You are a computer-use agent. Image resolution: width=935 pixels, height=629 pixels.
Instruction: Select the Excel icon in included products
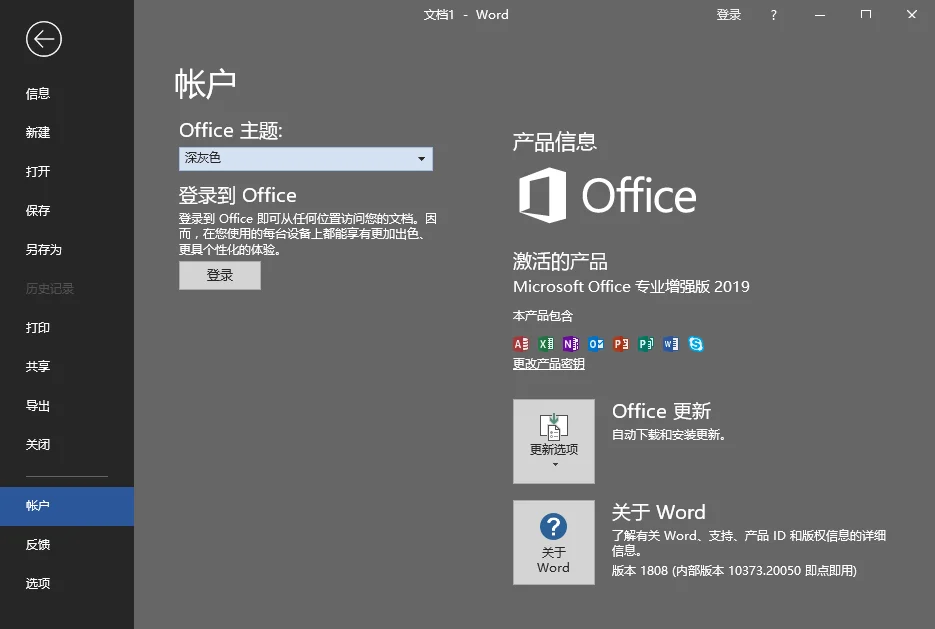545,343
